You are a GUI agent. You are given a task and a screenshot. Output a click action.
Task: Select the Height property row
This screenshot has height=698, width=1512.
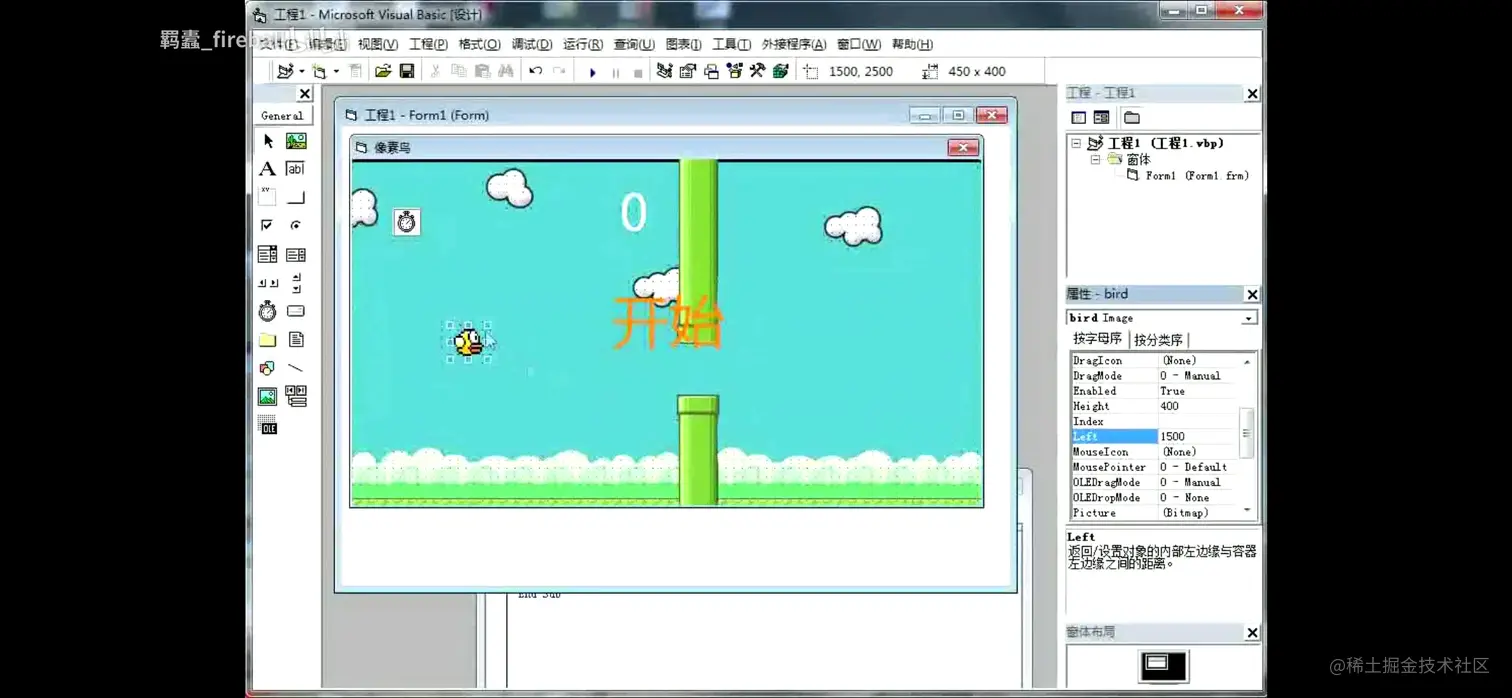point(1153,406)
